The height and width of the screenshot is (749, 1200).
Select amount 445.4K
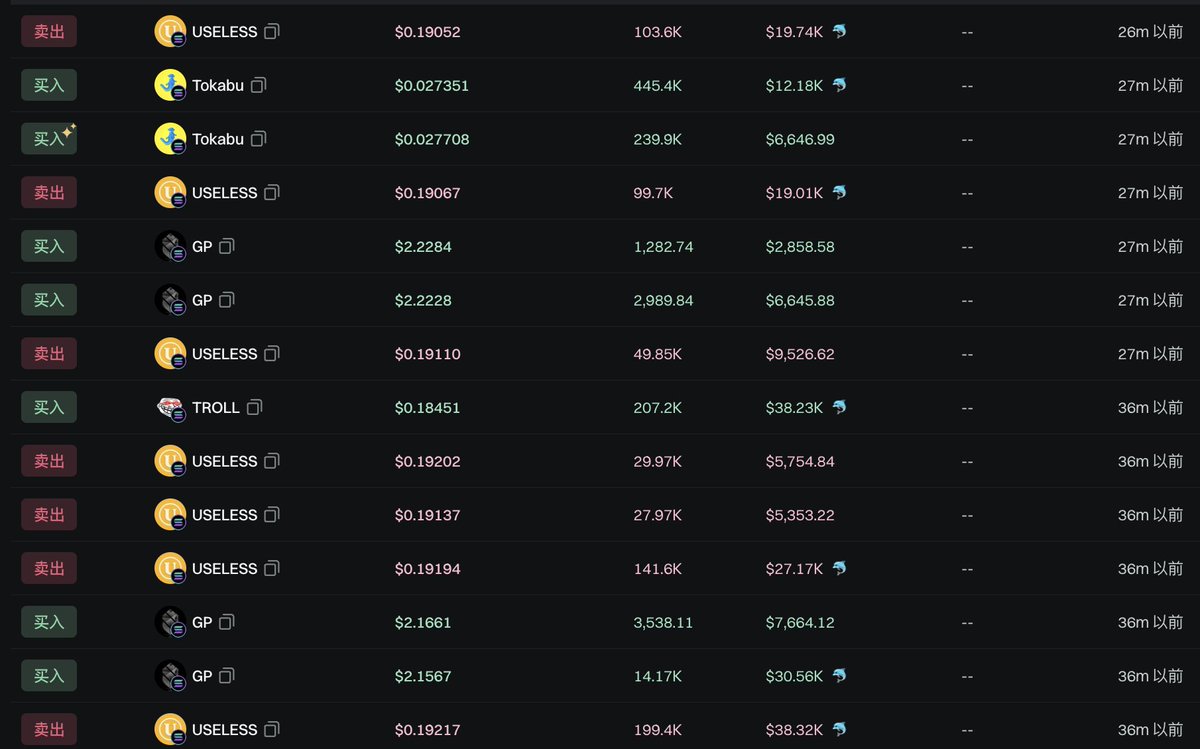tap(658, 86)
